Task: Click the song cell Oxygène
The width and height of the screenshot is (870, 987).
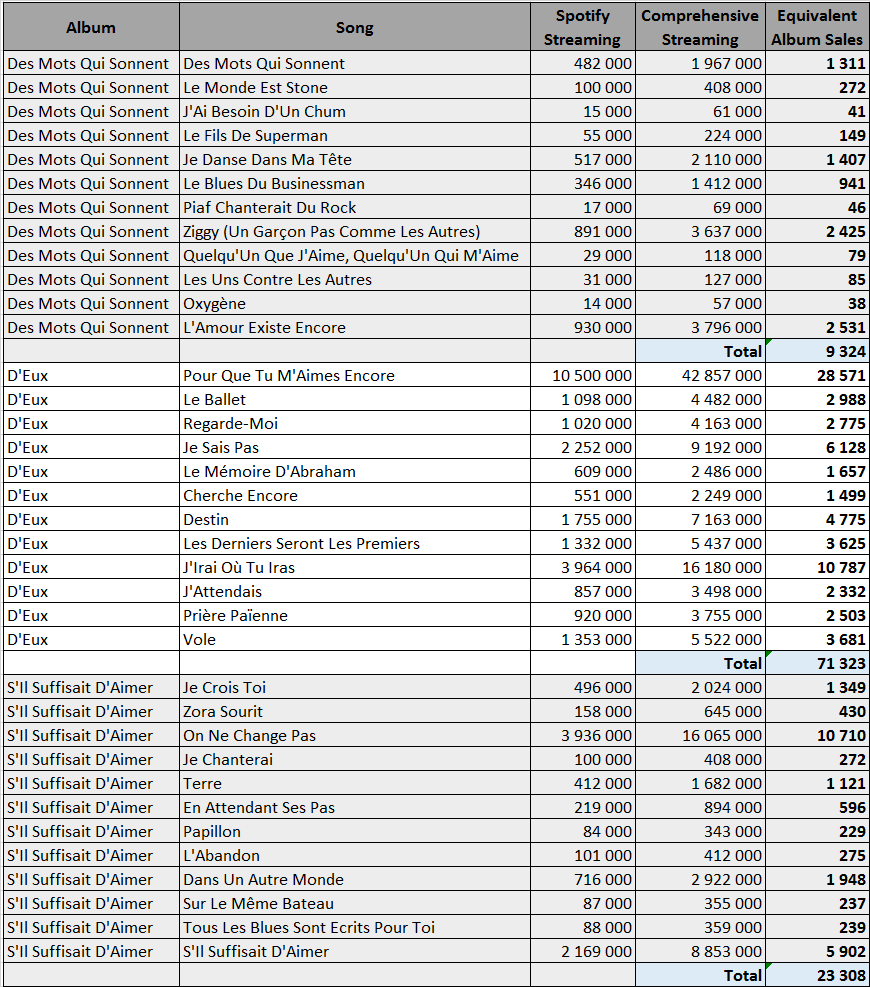Action: 354,303
